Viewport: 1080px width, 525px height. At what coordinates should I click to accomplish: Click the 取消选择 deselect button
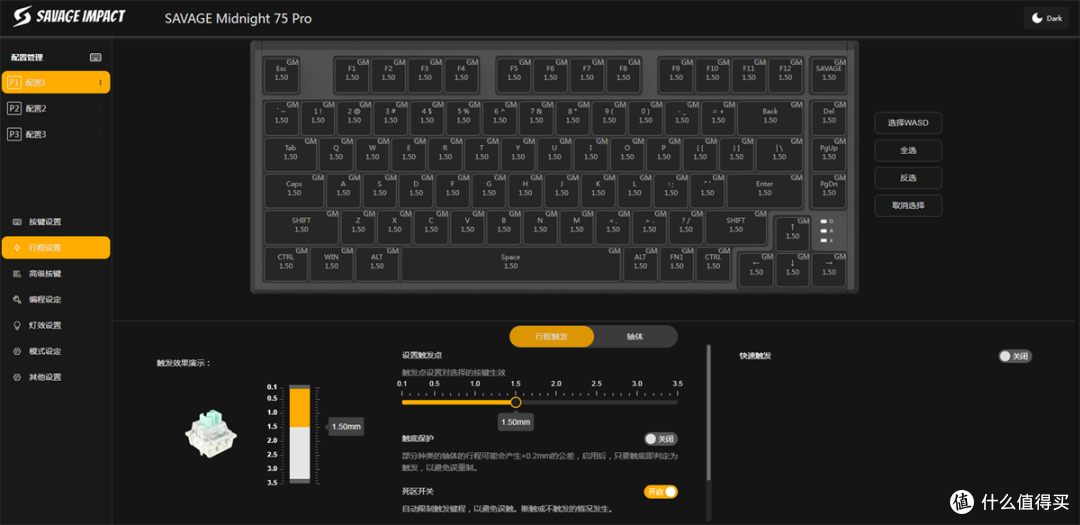tap(908, 205)
